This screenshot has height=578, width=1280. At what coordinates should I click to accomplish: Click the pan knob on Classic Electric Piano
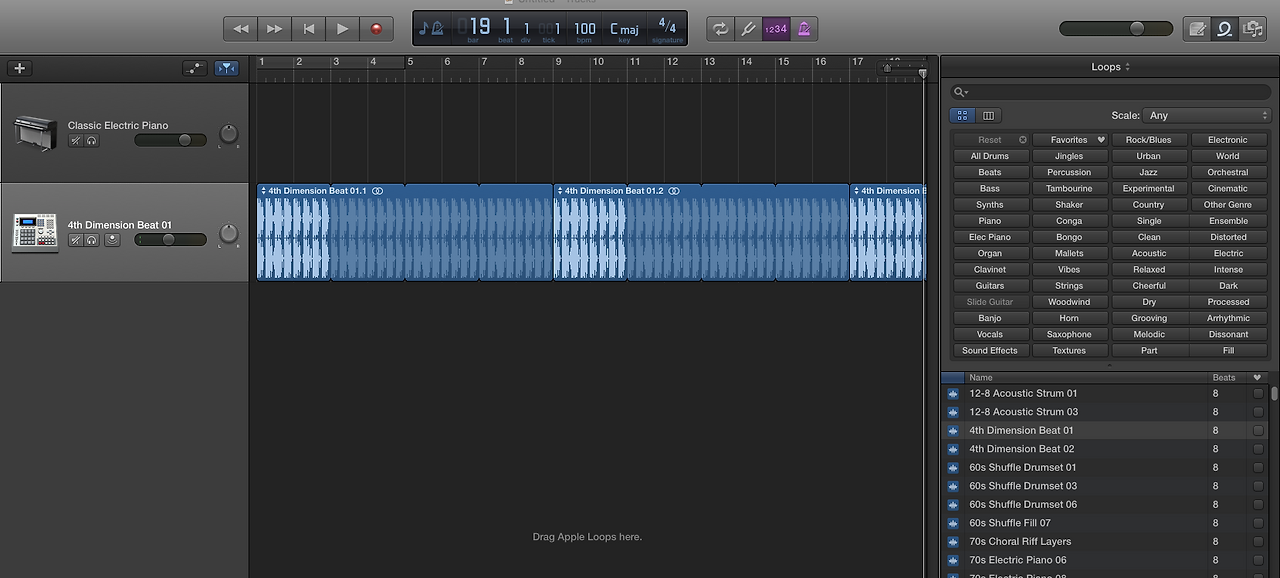[229, 133]
